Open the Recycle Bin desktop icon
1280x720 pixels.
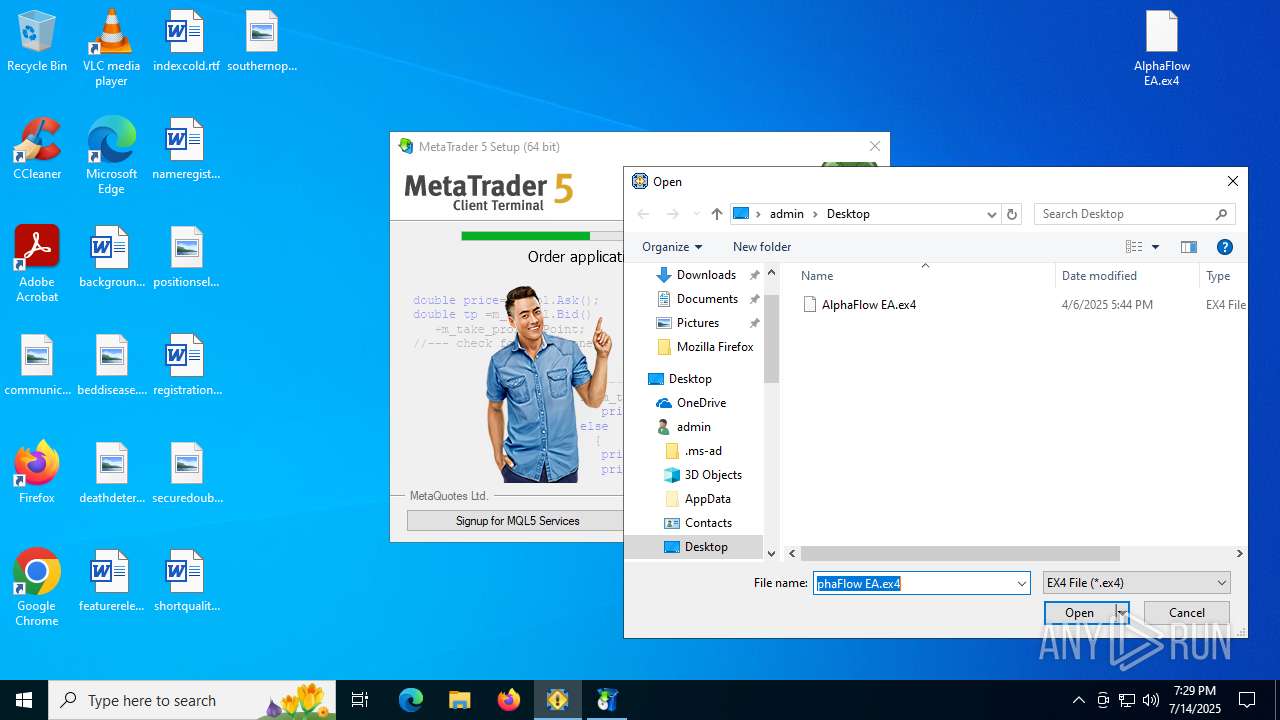(37, 41)
